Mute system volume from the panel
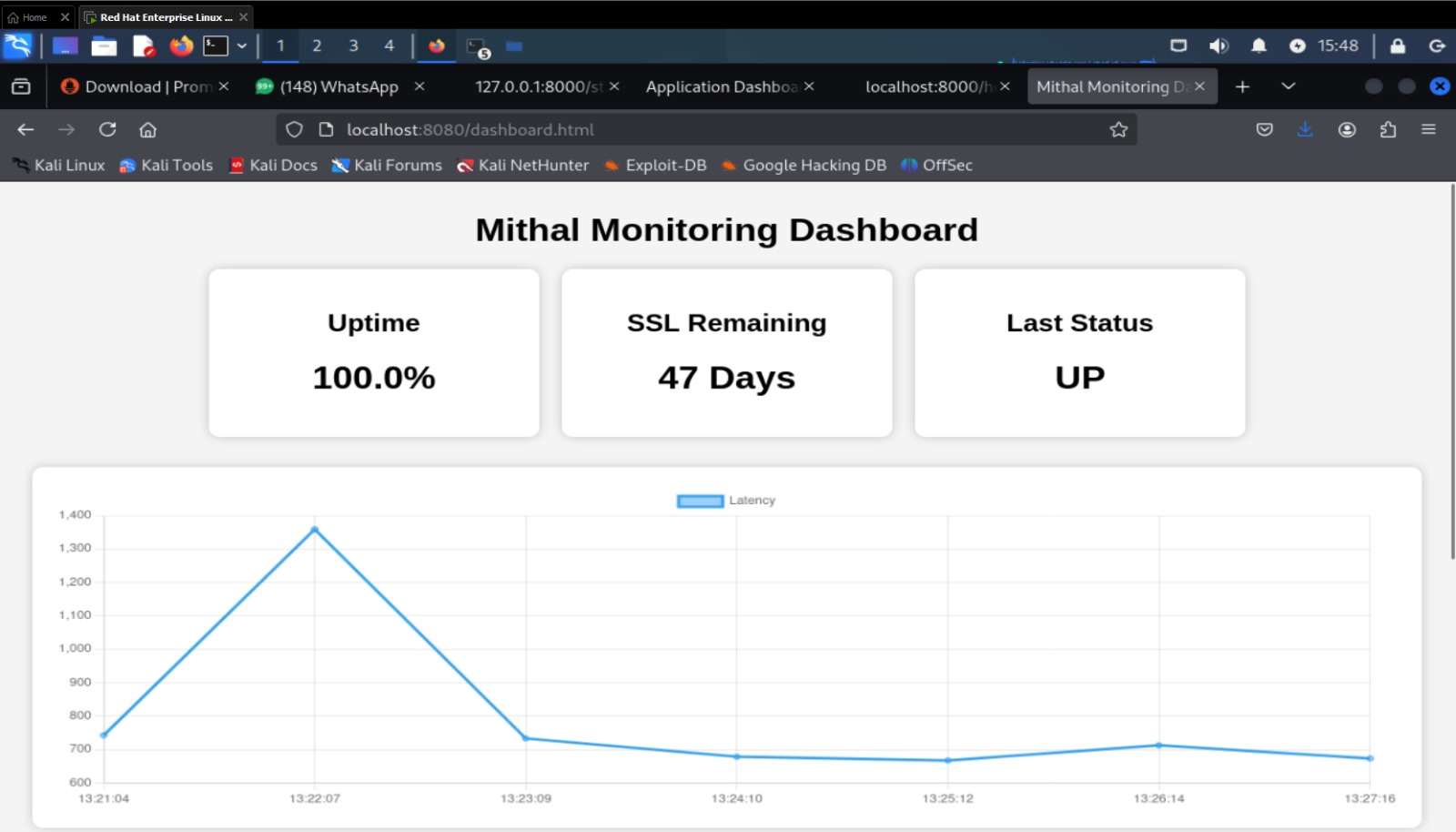 (x=1218, y=46)
